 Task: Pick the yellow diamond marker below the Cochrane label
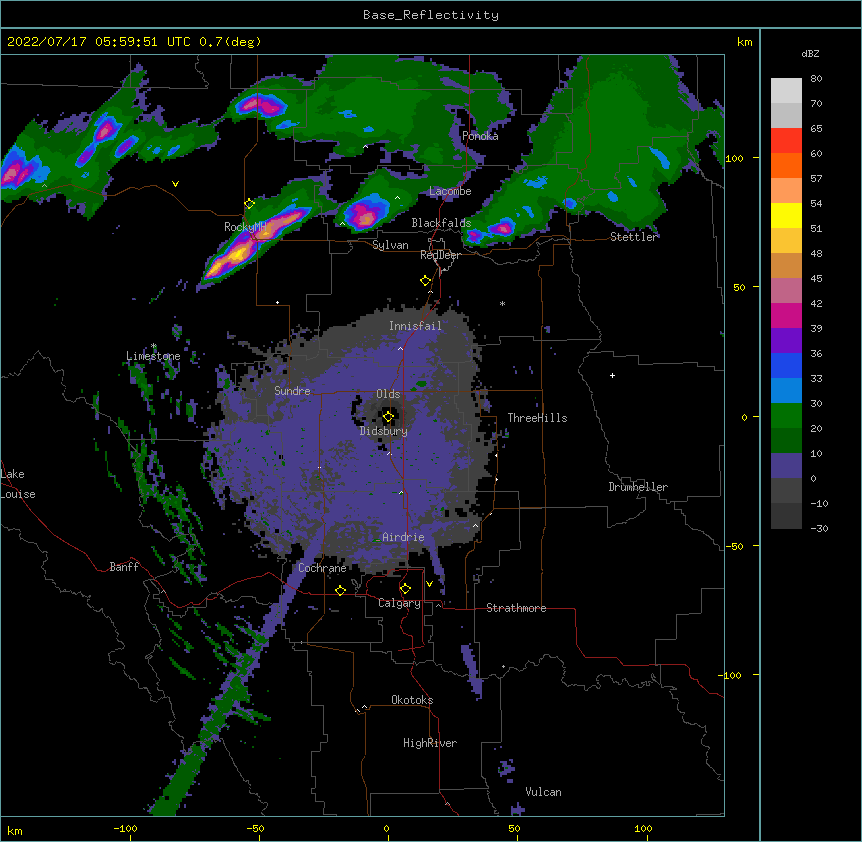(x=340, y=590)
